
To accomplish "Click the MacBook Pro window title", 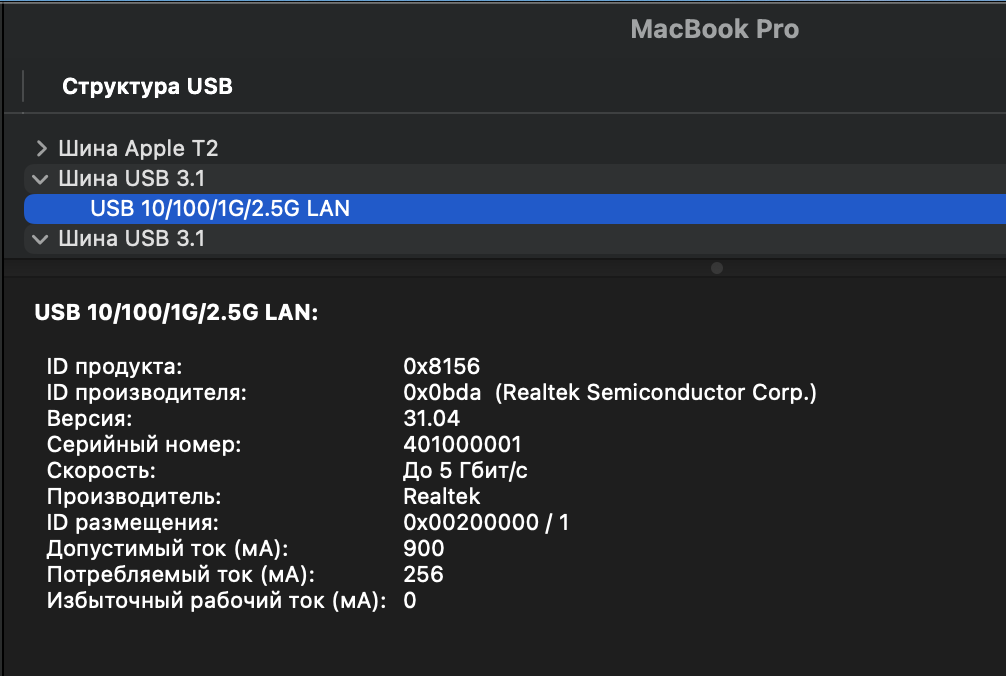I will pos(714,30).
